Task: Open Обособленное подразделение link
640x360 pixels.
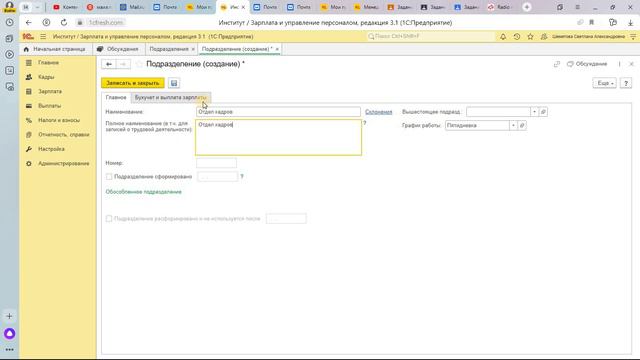Action: point(143,192)
